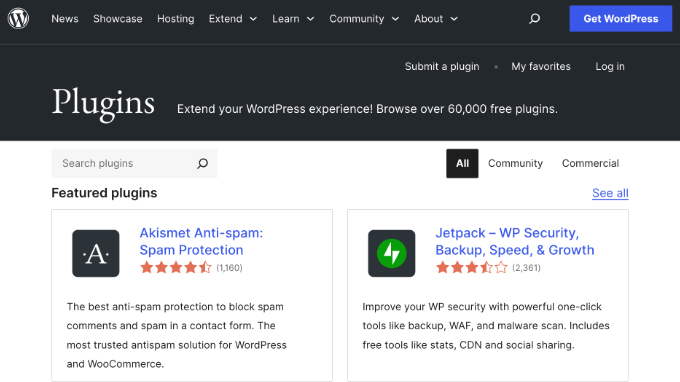
Task: Select the Commercial filter tab
Action: coord(590,163)
